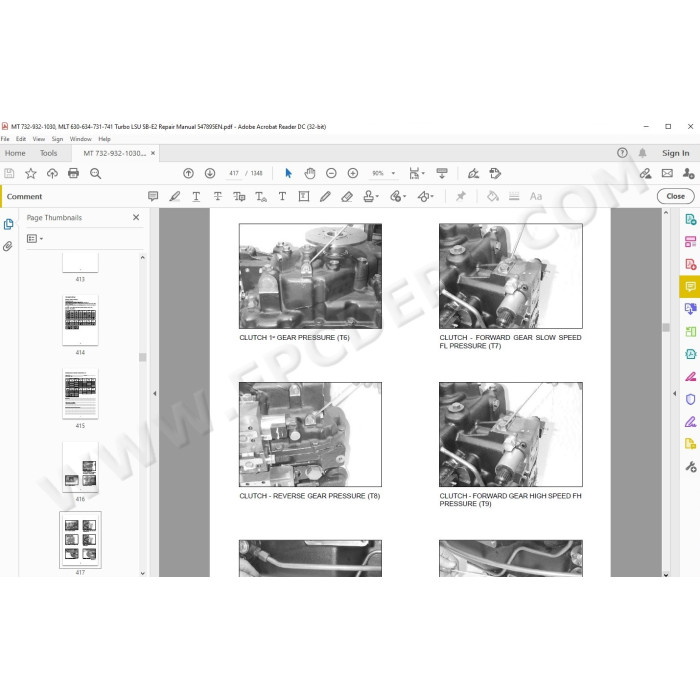Open the Edit menu

[x=21, y=139]
